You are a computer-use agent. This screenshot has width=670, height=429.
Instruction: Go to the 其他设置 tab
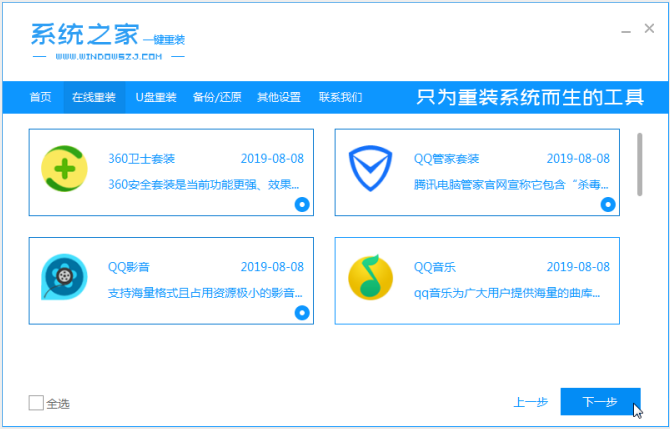(279, 97)
